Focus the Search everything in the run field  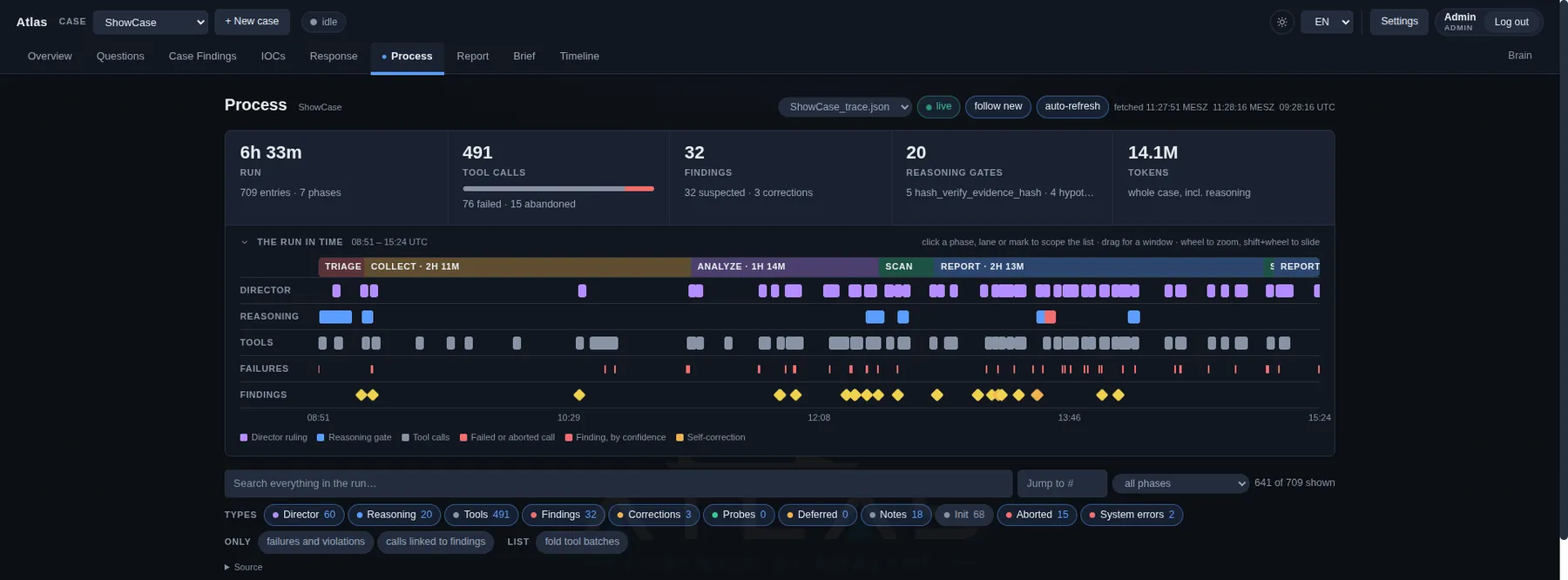click(x=618, y=483)
